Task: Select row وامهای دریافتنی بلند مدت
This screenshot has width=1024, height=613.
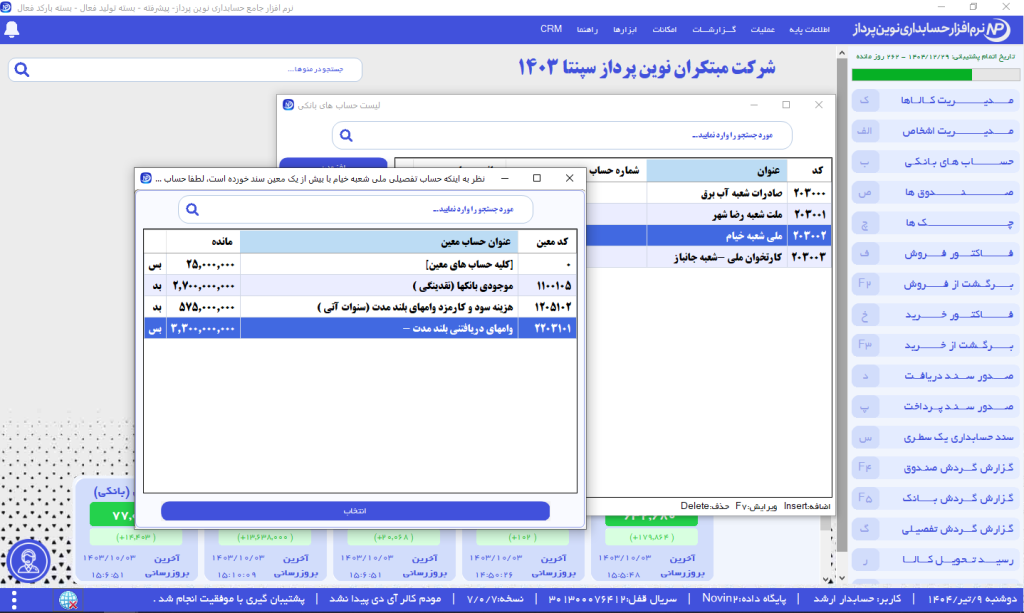Action: tap(360, 328)
